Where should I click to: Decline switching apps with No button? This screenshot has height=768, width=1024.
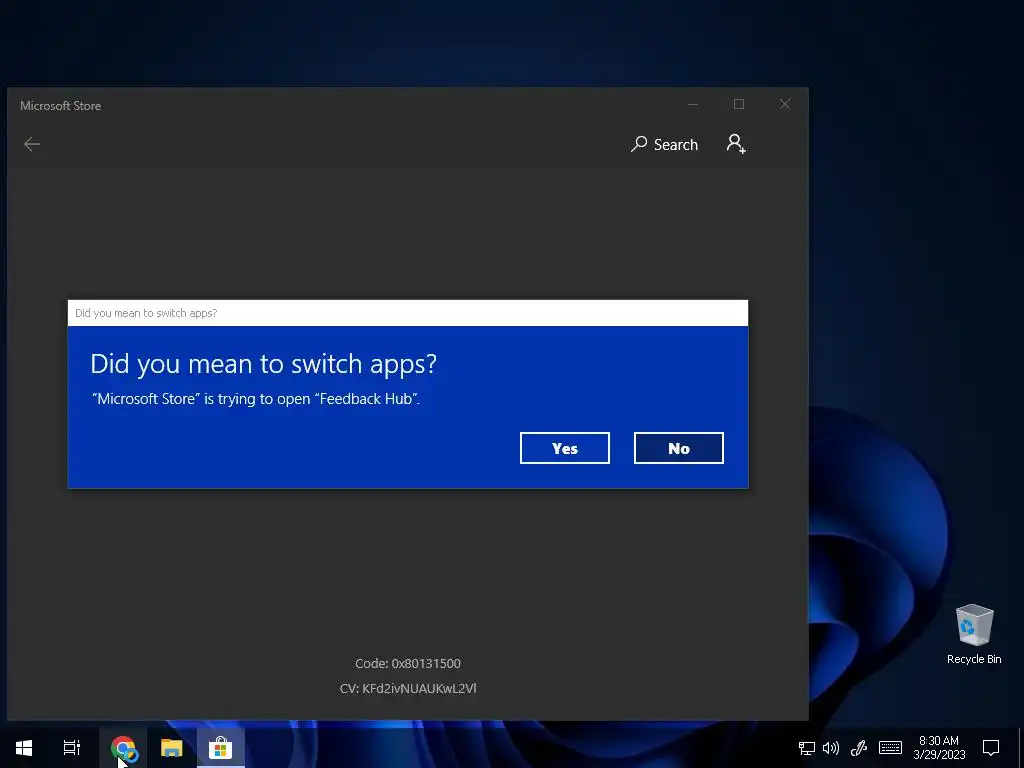tap(679, 448)
